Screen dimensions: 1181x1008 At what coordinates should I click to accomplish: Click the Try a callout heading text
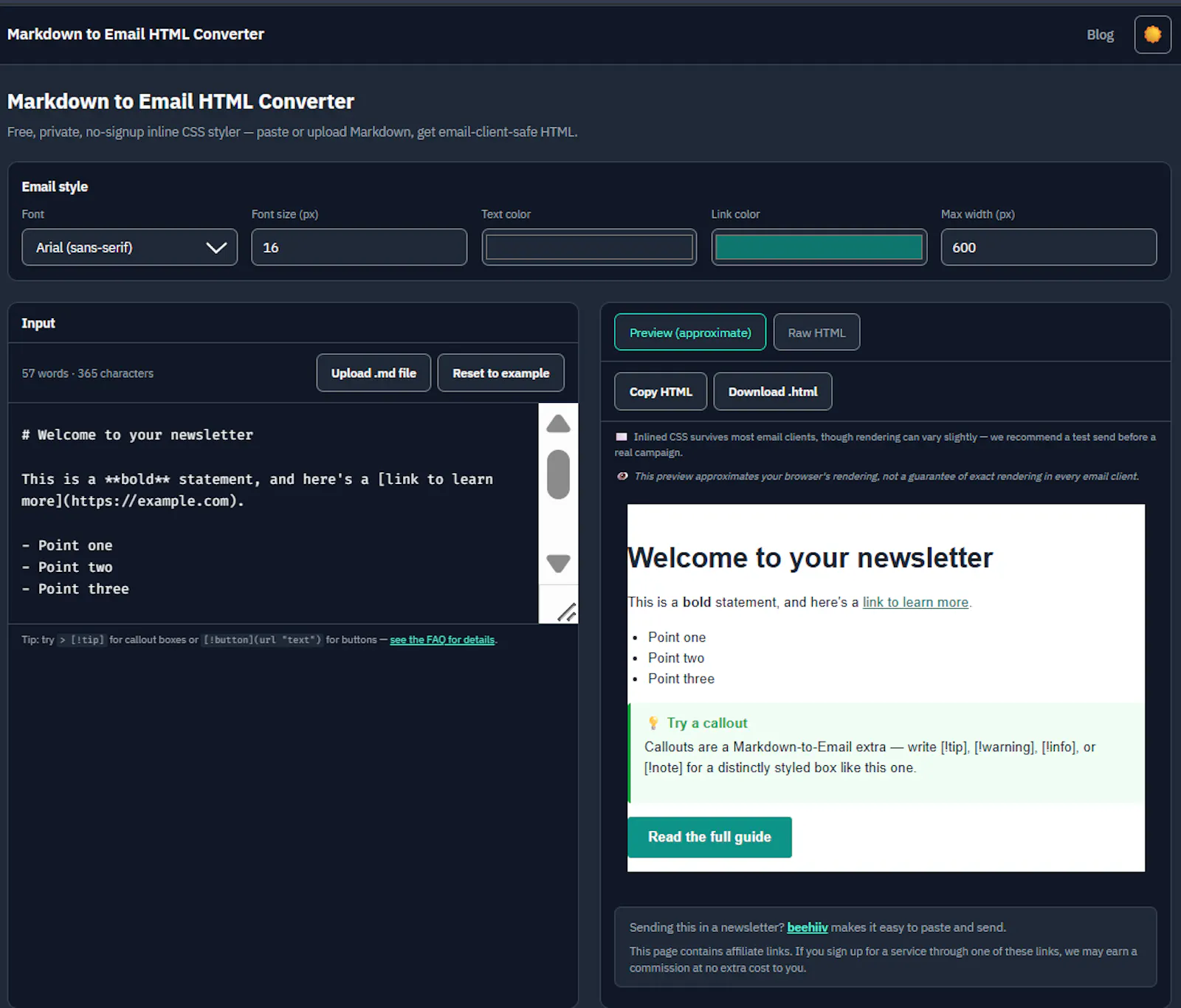click(x=707, y=723)
